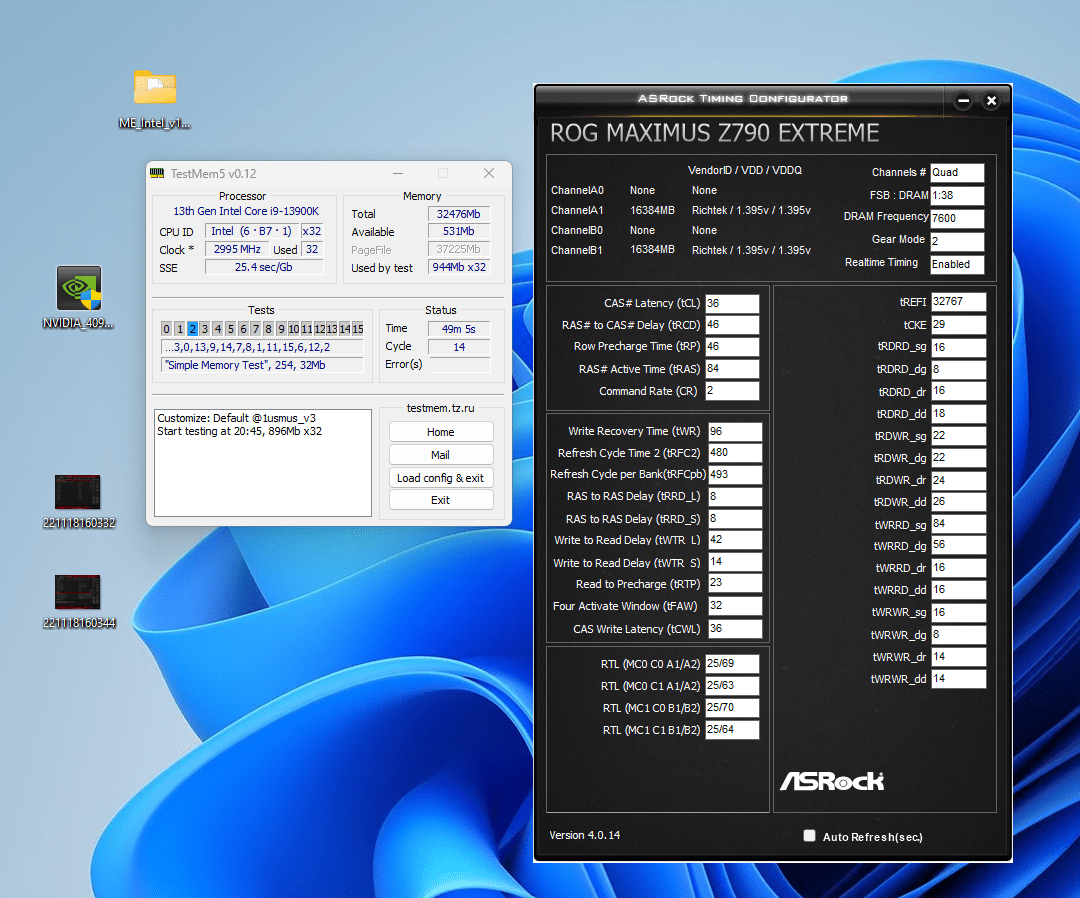Click the tWRWR_dd value field
Viewport: 1080px width, 898px height.
(x=959, y=678)
